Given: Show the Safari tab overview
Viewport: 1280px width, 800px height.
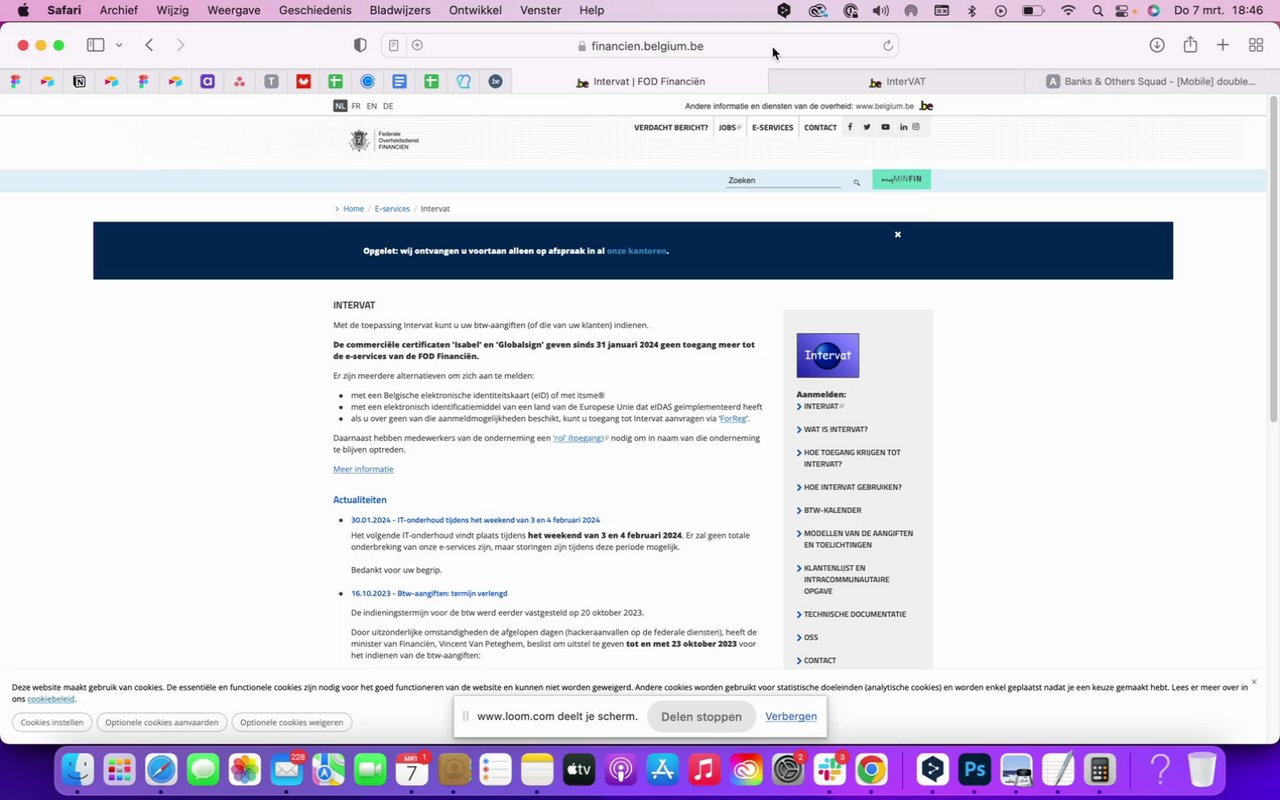Looking at the screenshot, I should tap(1256, 45).
